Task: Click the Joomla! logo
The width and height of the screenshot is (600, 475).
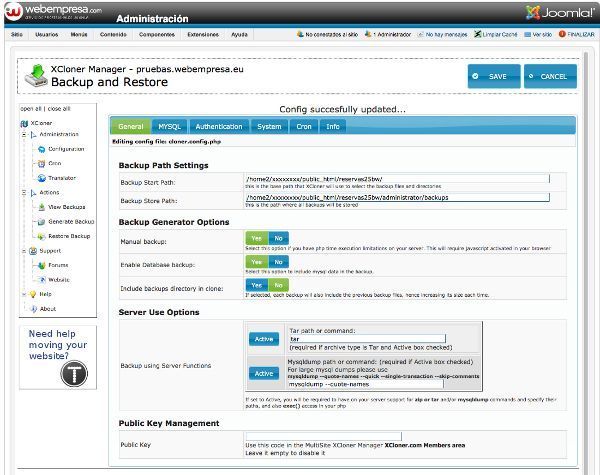Action: 560,13
